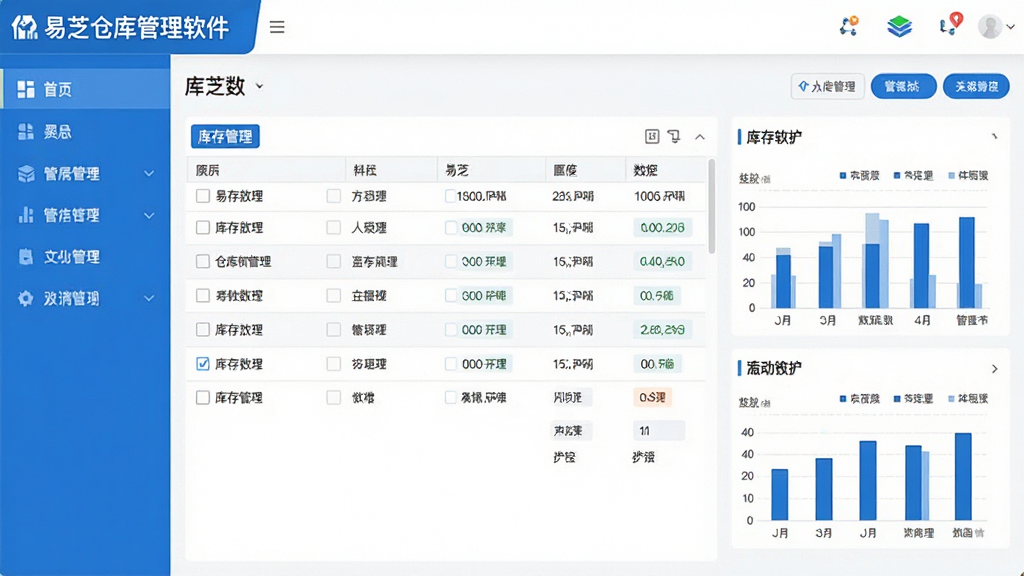
Task: Select the 库存管理 tab
Action: [x=225, y=136]
